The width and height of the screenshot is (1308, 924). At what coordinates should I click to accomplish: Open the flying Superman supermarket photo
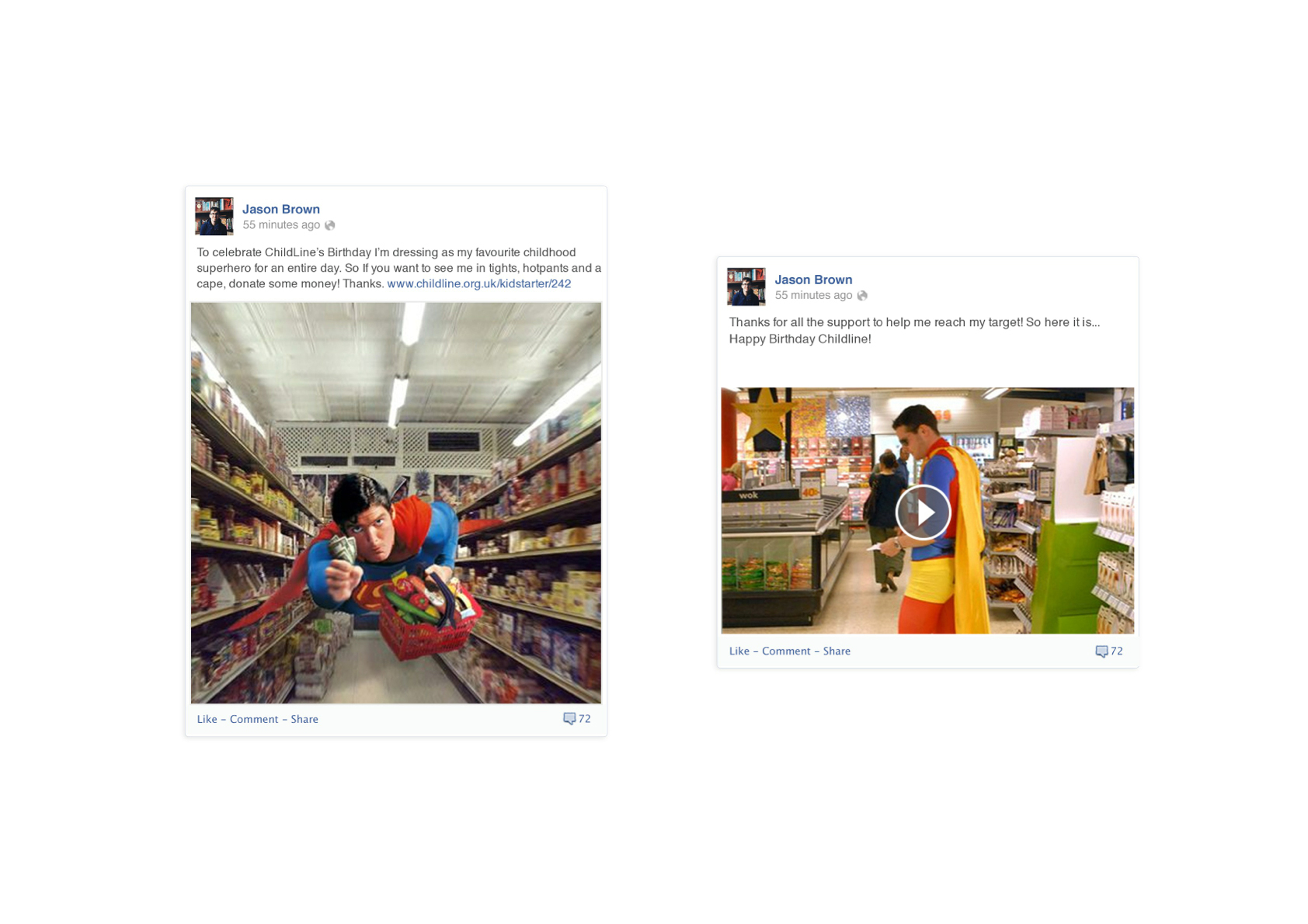[396, 503]
